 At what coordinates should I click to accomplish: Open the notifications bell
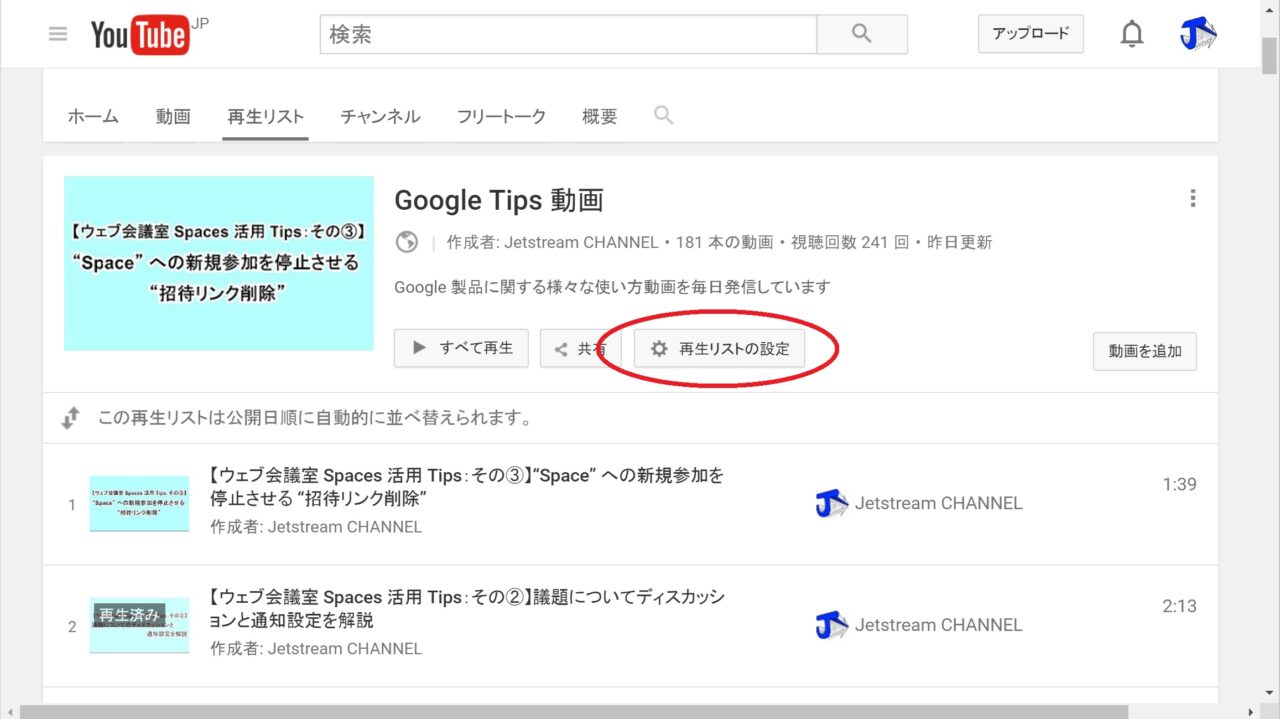1131,34
